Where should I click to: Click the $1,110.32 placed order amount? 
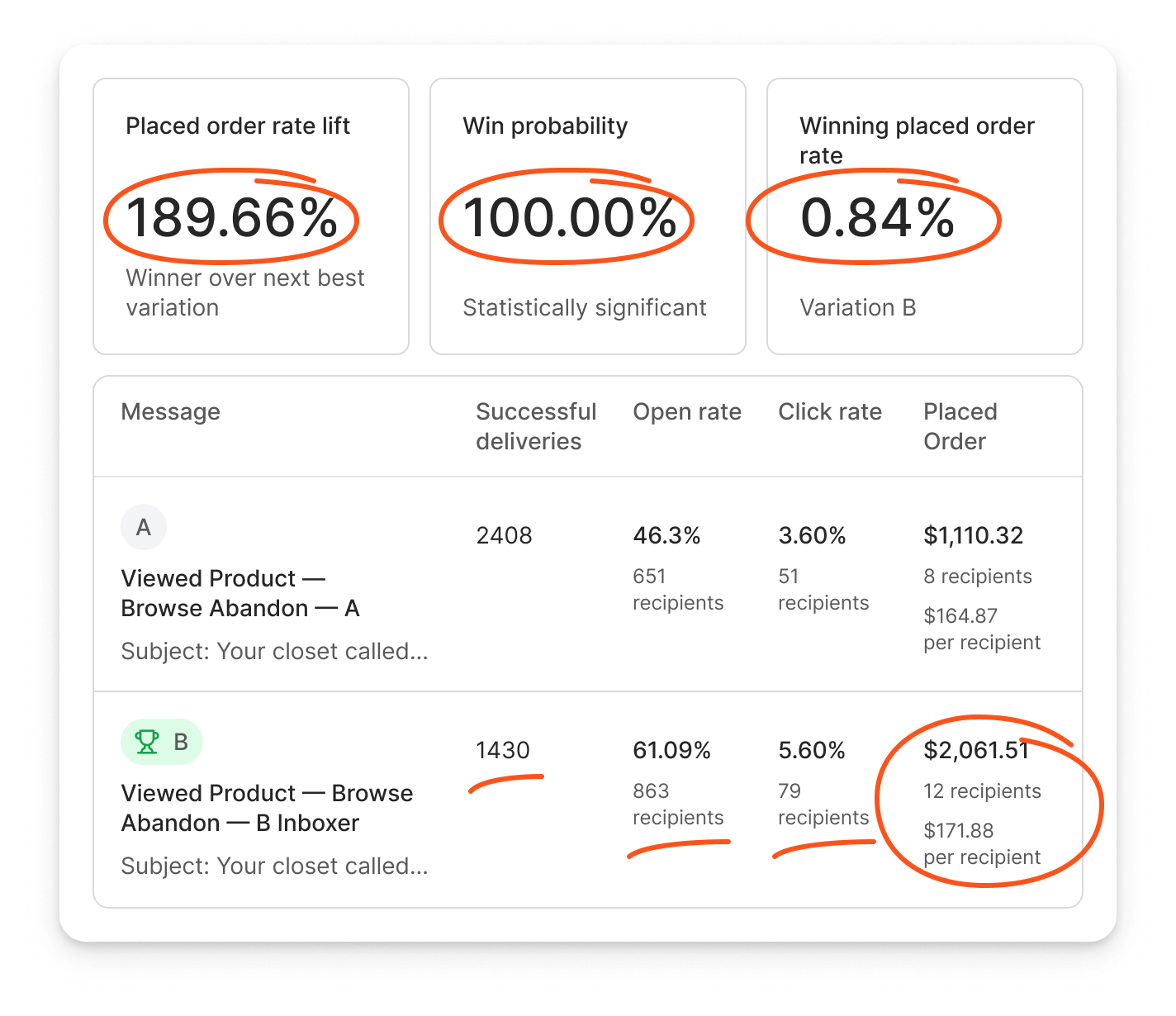tap(973, 535)
